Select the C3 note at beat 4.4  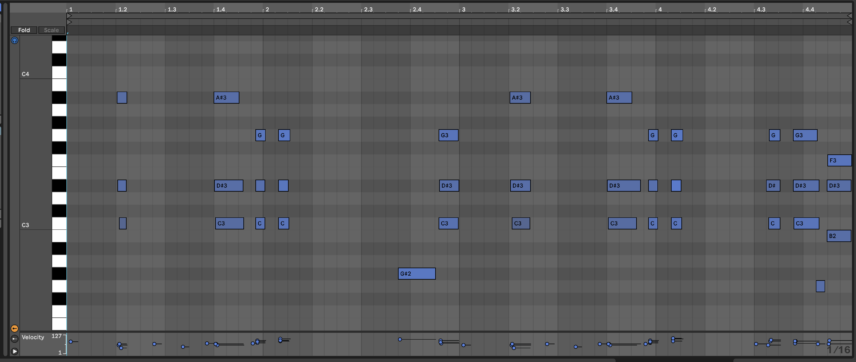tap(806, 223)
